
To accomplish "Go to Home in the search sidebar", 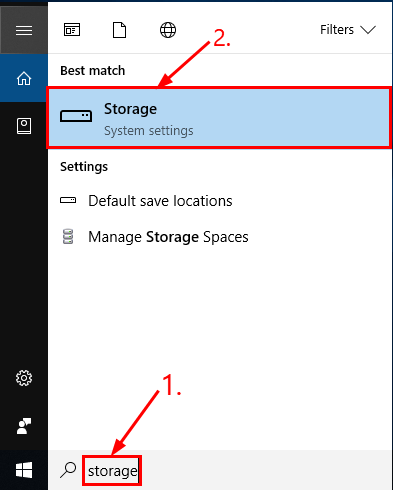I will click(24, 78).
